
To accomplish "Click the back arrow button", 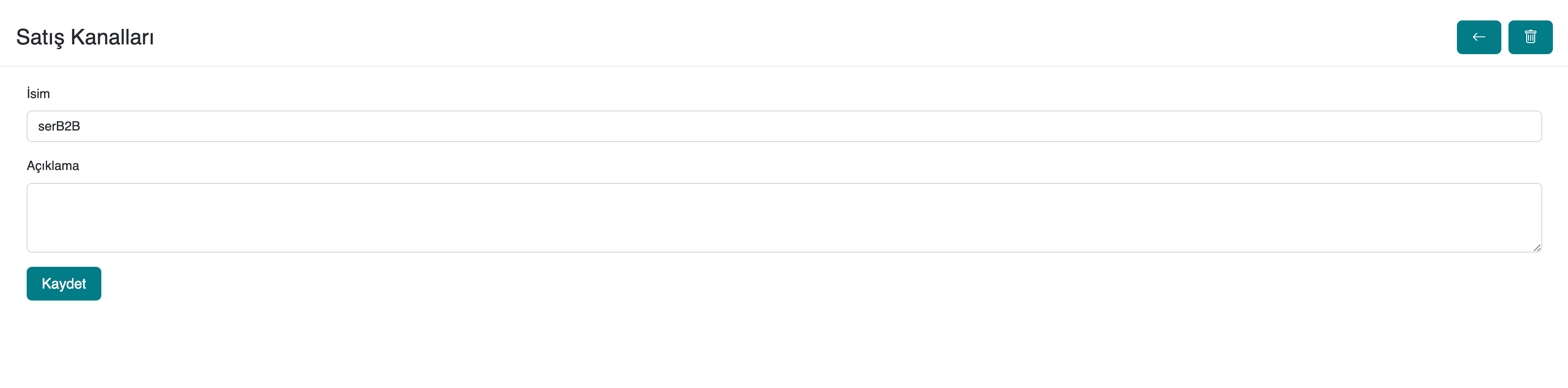I will click(x=1478, y=37).
